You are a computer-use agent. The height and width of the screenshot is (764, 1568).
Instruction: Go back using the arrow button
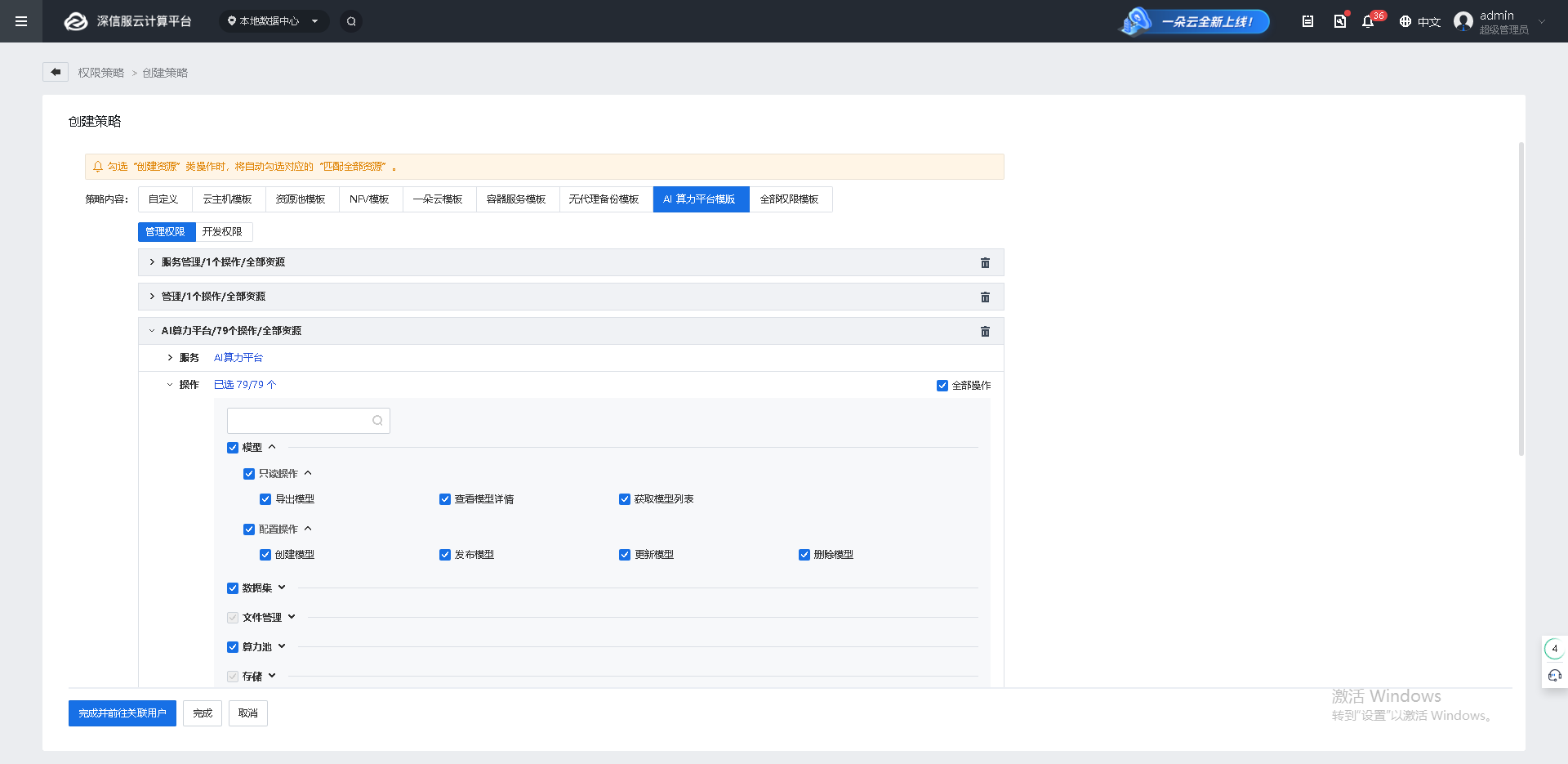pos(56,72)
